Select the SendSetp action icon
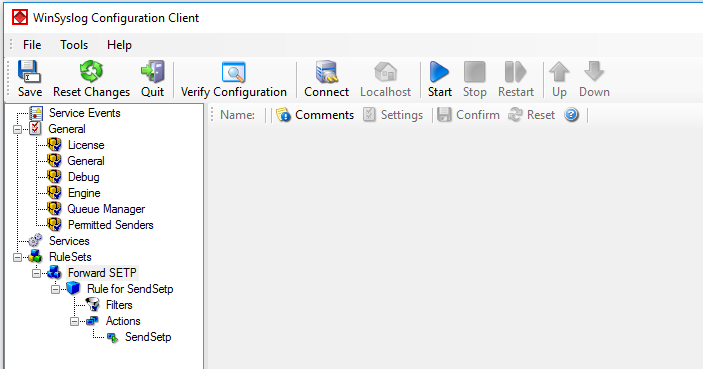 pos(113,338)
